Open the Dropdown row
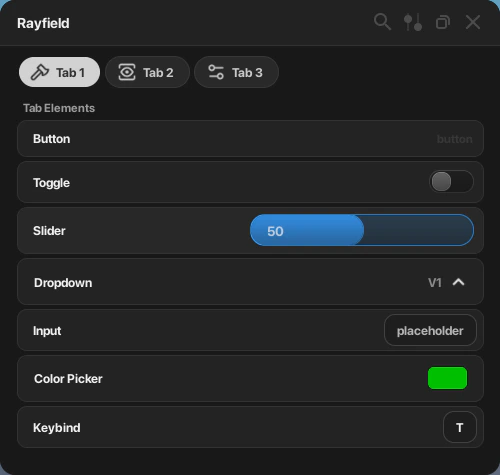Image resolution: width=500 pixels, height=475 pixels. coord(250,282)
